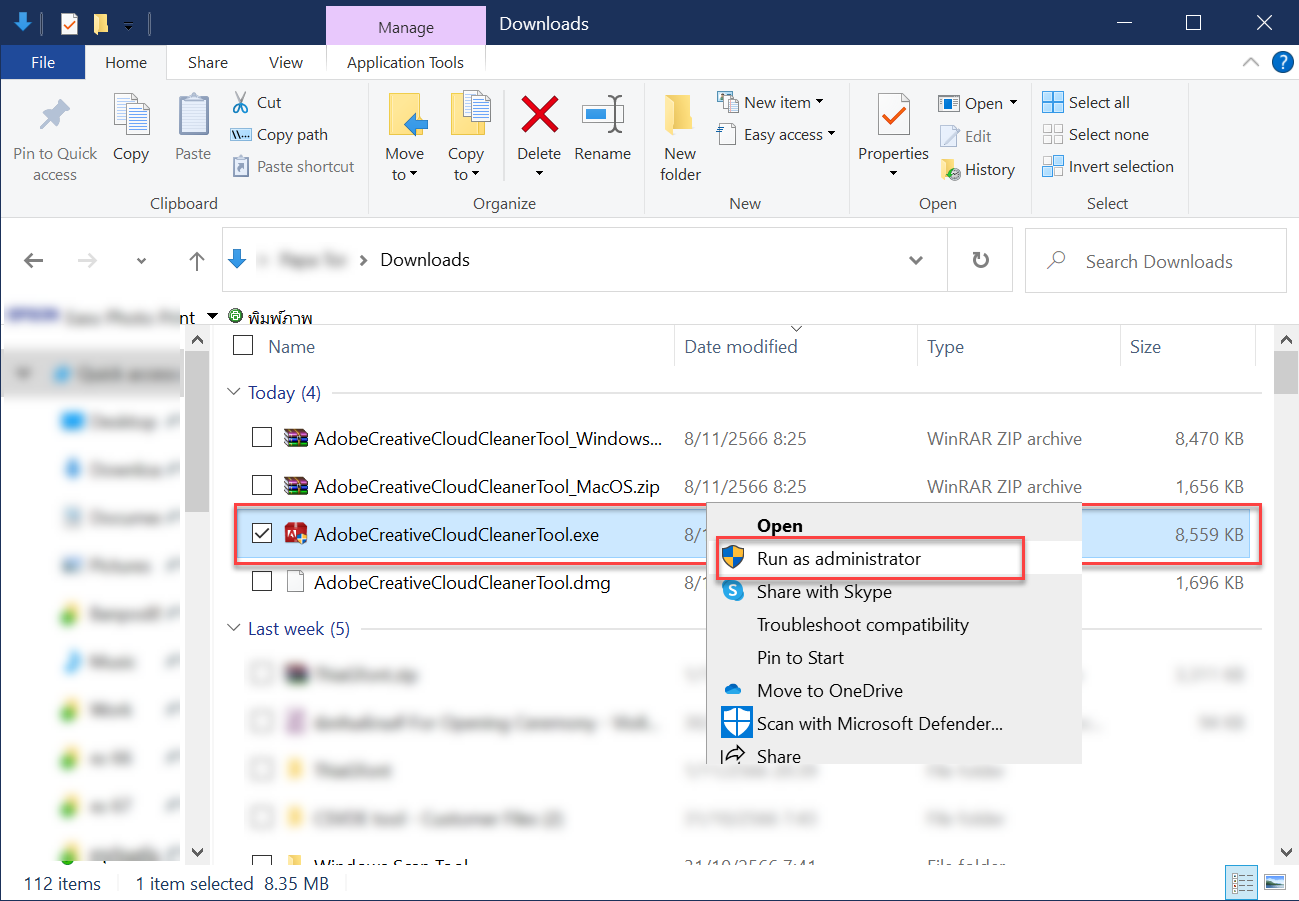The width and height of the screenshot is (1299, 901).
Task: Click the Help question mark icon
Action: pos(1282,62)
